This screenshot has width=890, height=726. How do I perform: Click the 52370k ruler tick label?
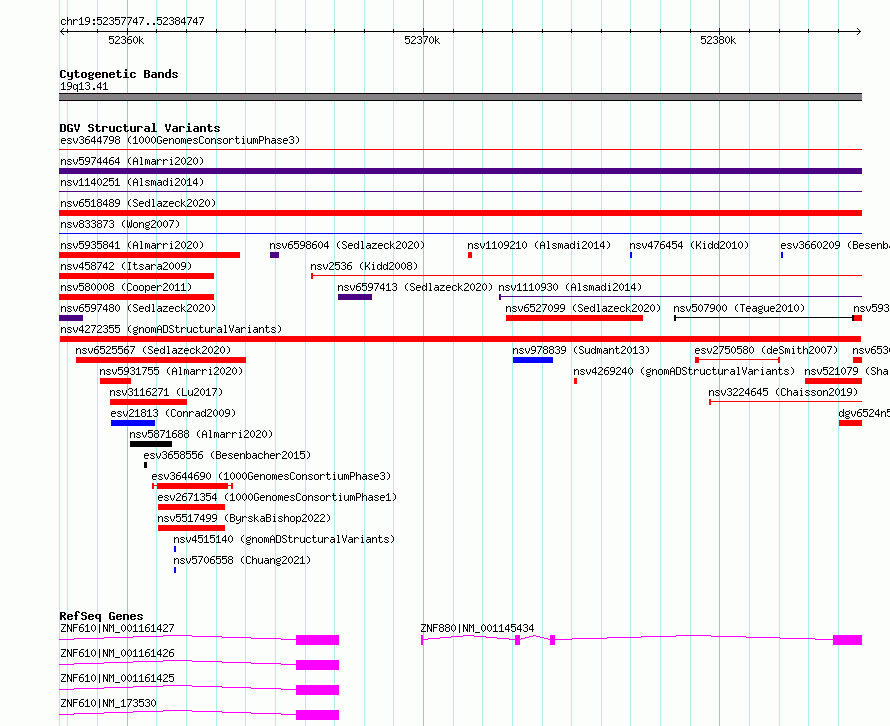click(422, 40)
